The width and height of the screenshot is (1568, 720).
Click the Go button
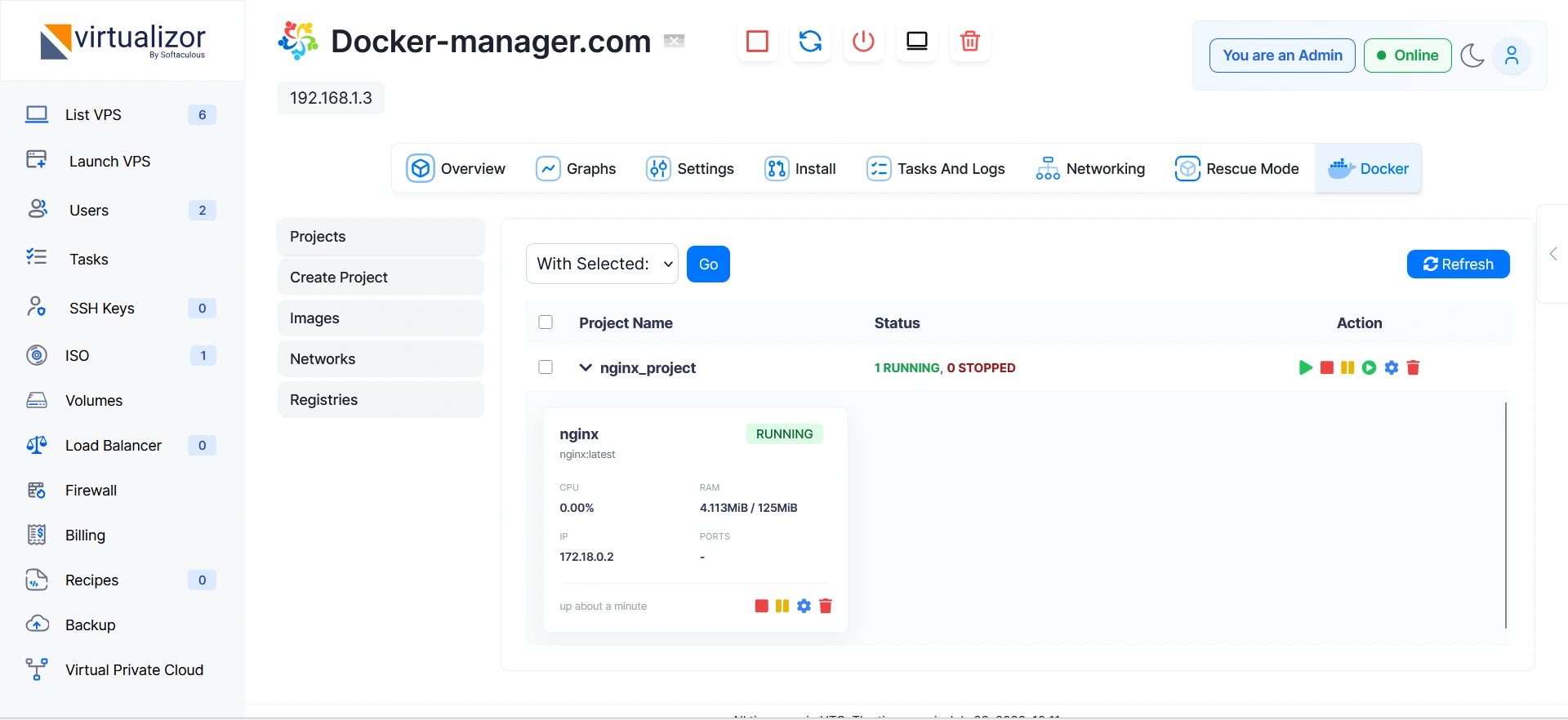708,264
